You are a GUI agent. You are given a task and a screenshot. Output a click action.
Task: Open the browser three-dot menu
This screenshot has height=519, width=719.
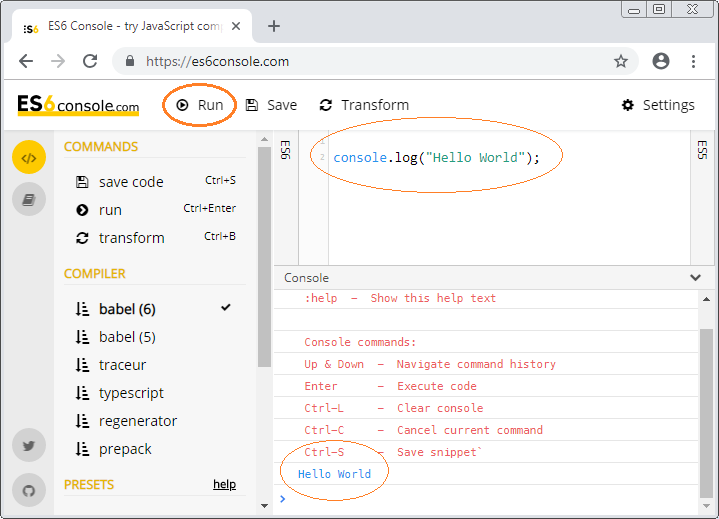point(693,61)
